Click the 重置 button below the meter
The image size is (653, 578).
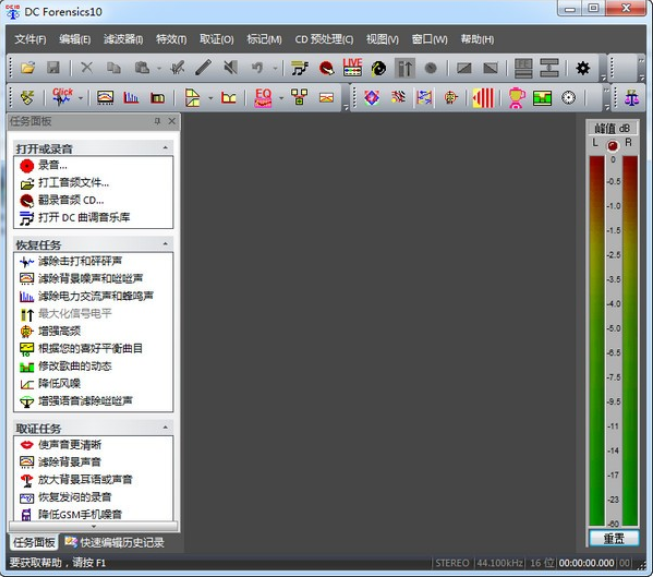[613, 538]
